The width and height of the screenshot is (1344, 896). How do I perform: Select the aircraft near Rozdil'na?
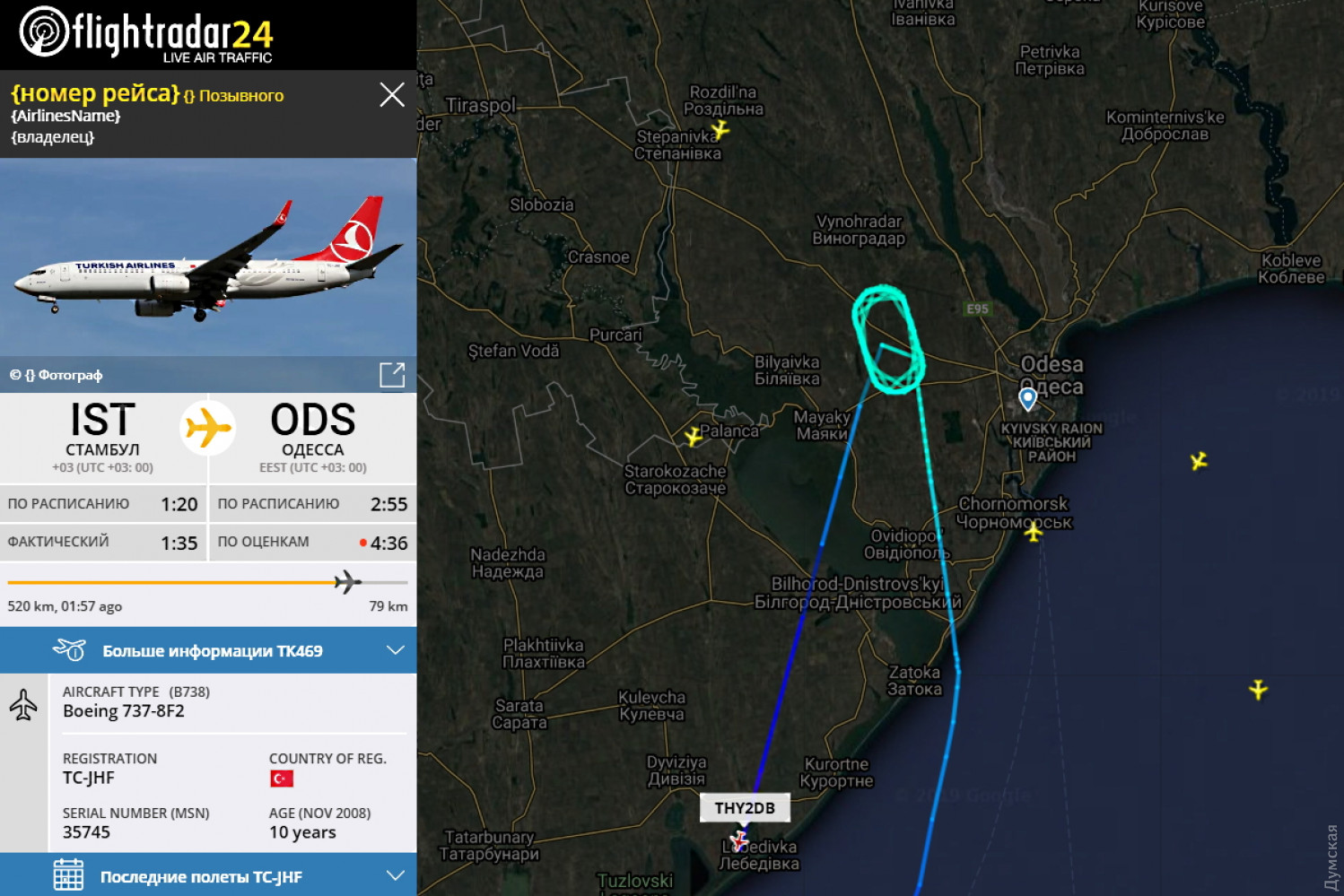tap(720, 131)
